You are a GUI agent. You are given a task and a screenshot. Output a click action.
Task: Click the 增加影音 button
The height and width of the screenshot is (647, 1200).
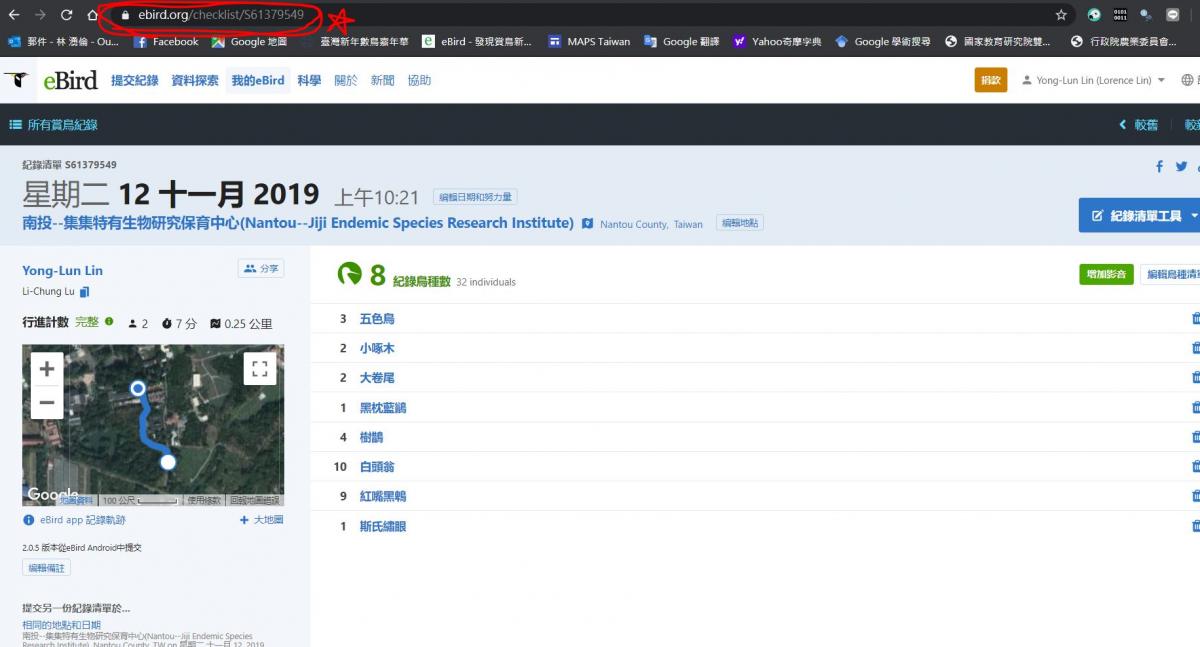coord(1106,274)
